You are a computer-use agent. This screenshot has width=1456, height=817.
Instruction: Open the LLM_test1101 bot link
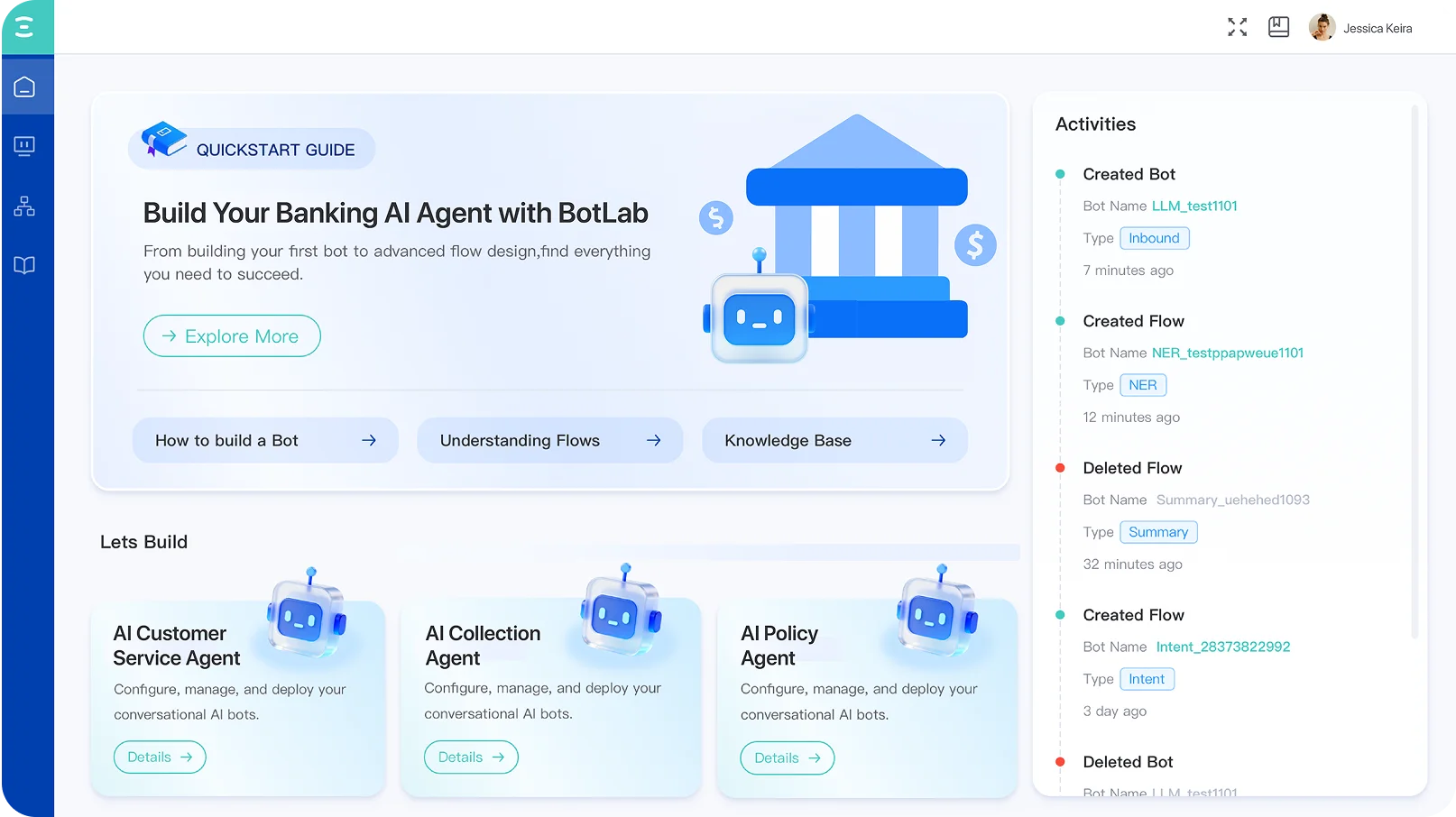pos(1194,207)
